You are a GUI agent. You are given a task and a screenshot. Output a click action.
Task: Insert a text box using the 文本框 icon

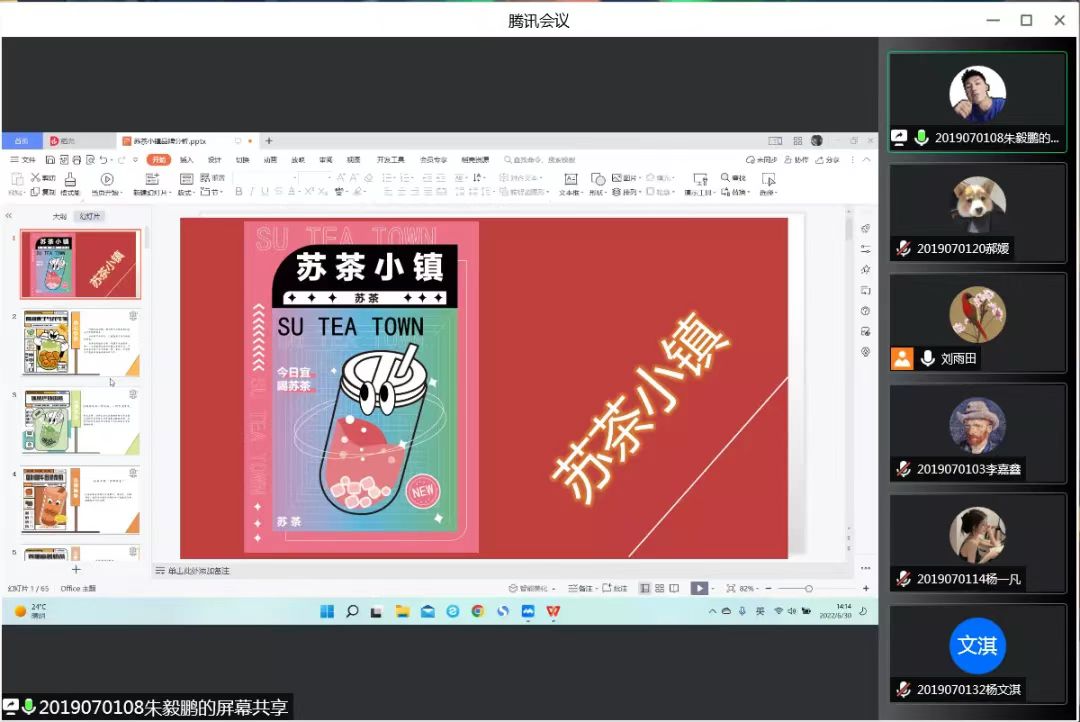(x=570, y=178)
